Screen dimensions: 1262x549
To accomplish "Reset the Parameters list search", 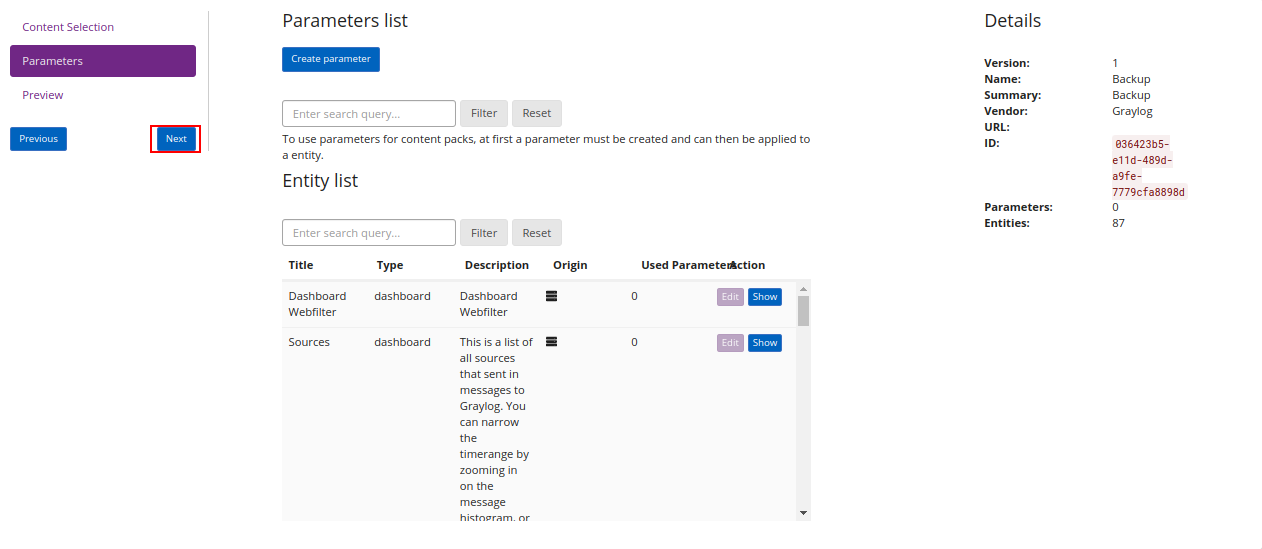I will coord(537,113).
